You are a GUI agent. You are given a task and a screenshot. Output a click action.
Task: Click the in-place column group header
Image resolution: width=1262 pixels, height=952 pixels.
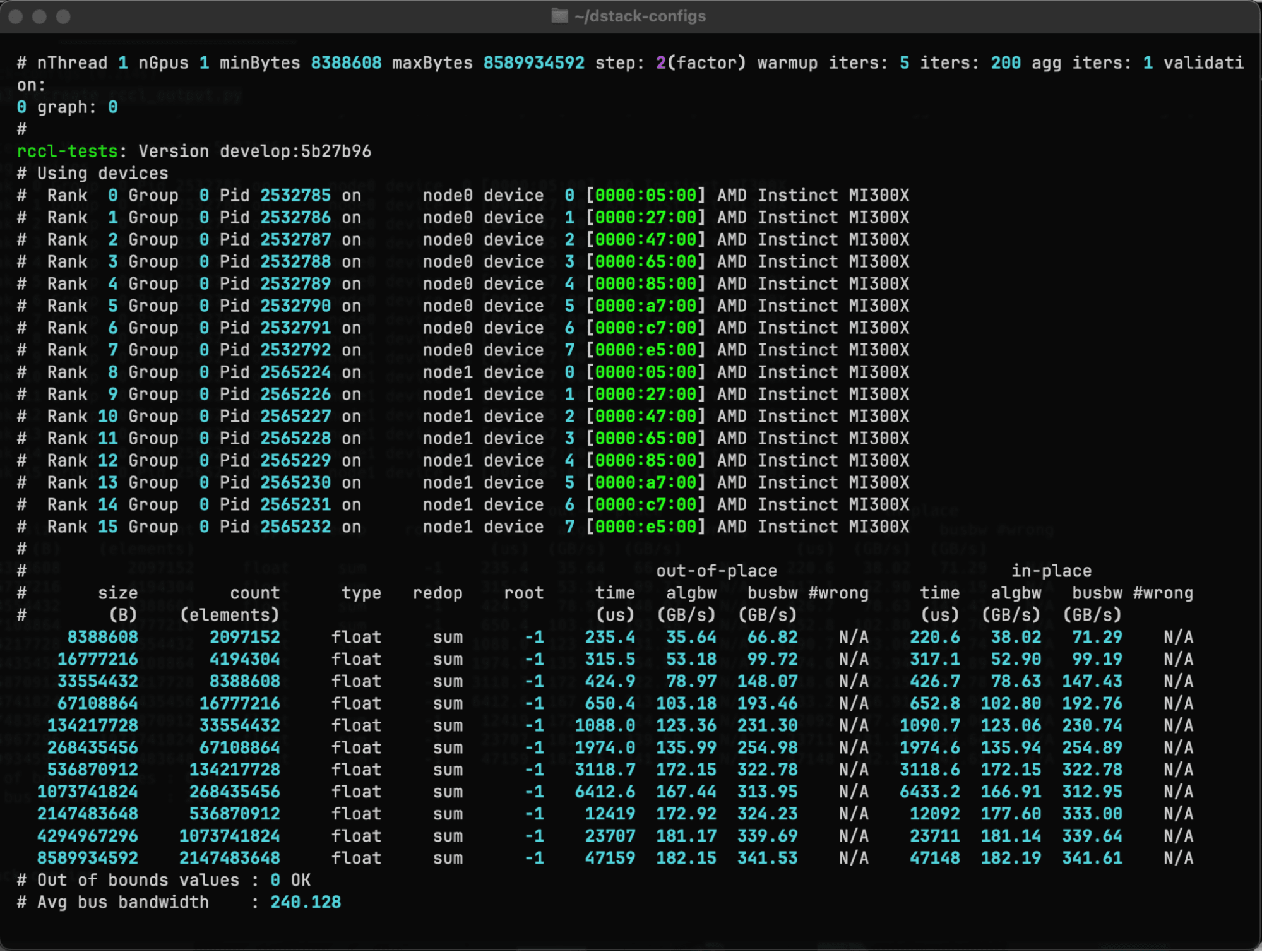(1051, 571)
